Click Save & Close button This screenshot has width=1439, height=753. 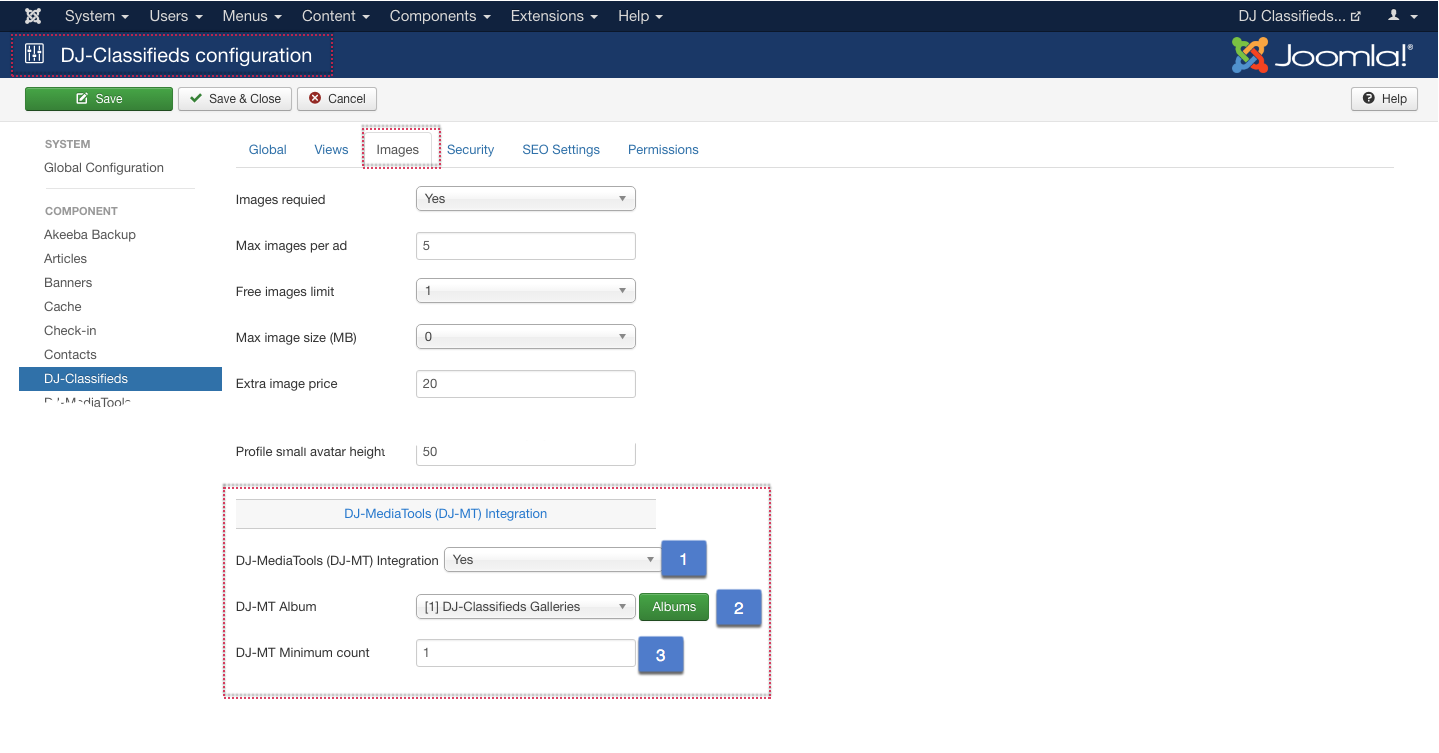pos(235,99)
